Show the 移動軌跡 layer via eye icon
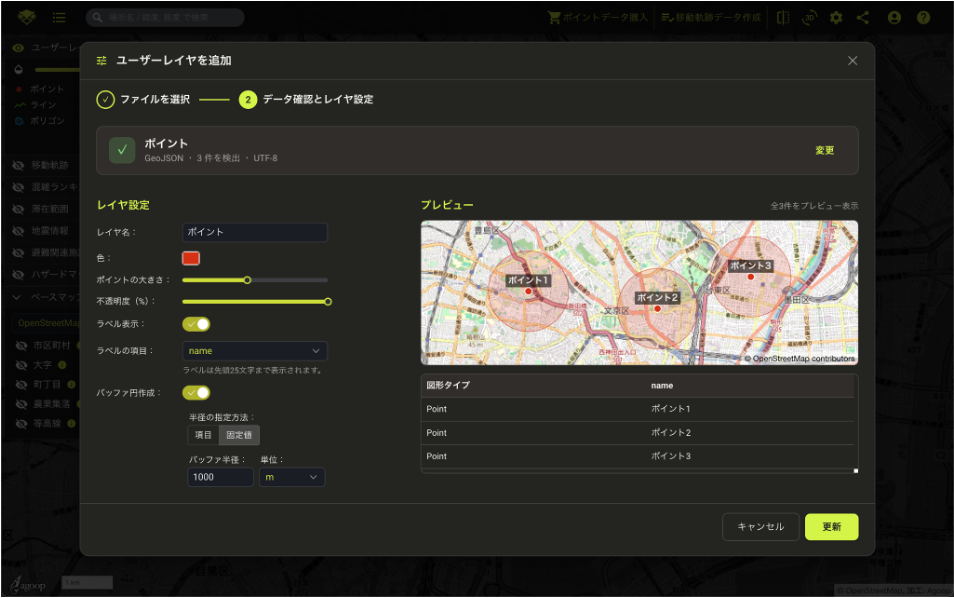The image size is (954, 598). pyautogui.click(x=18, y=165)
